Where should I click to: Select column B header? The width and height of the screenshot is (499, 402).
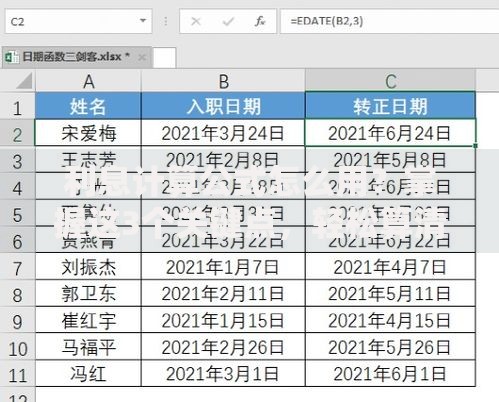tap(223, 81)
